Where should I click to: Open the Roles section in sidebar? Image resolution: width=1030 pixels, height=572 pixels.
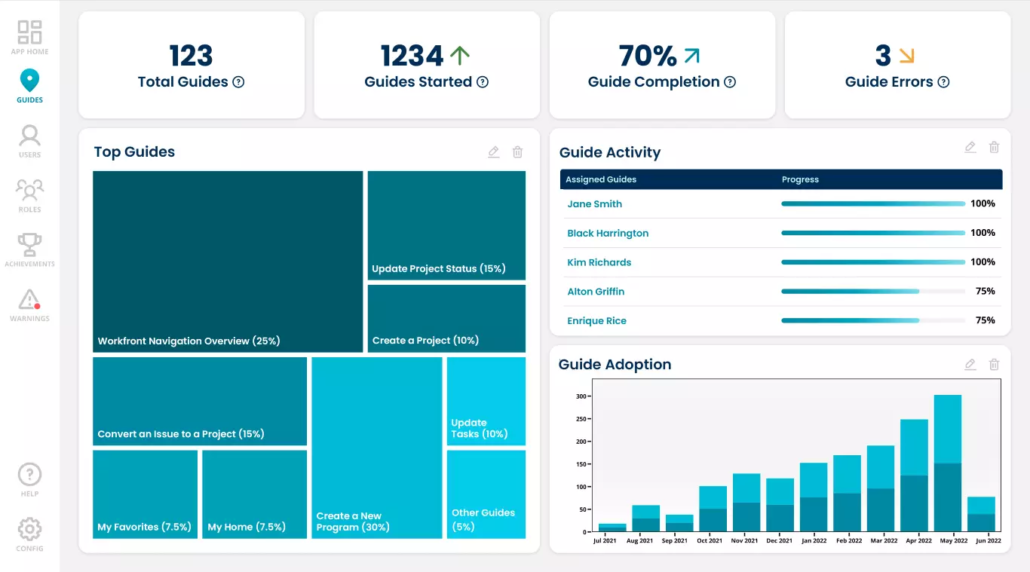(29, 194)
